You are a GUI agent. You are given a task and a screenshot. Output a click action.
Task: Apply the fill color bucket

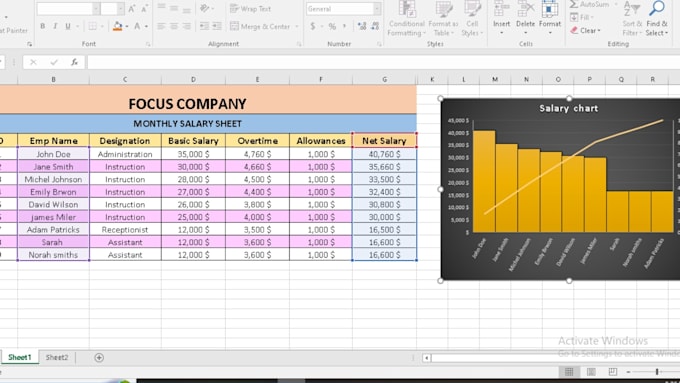pos(117,26)
